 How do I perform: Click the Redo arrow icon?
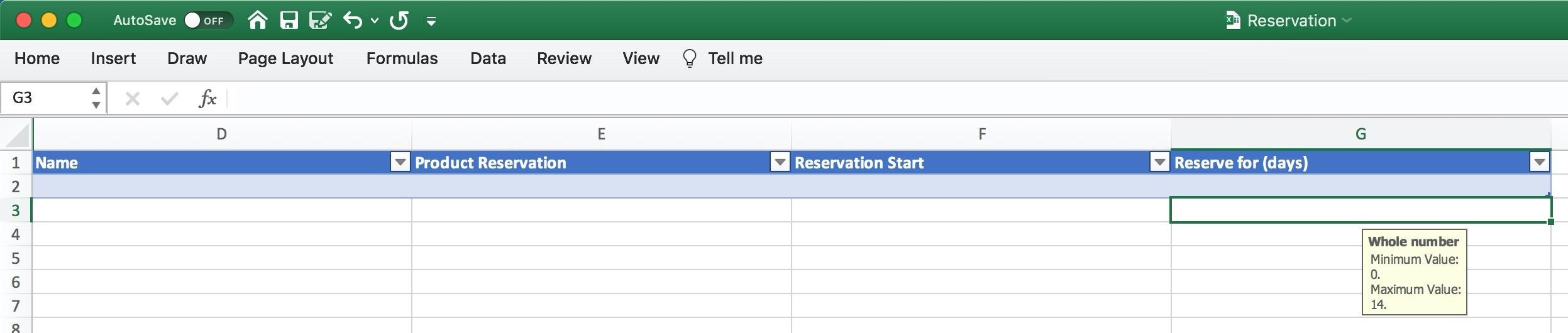(x=399, y=21)
